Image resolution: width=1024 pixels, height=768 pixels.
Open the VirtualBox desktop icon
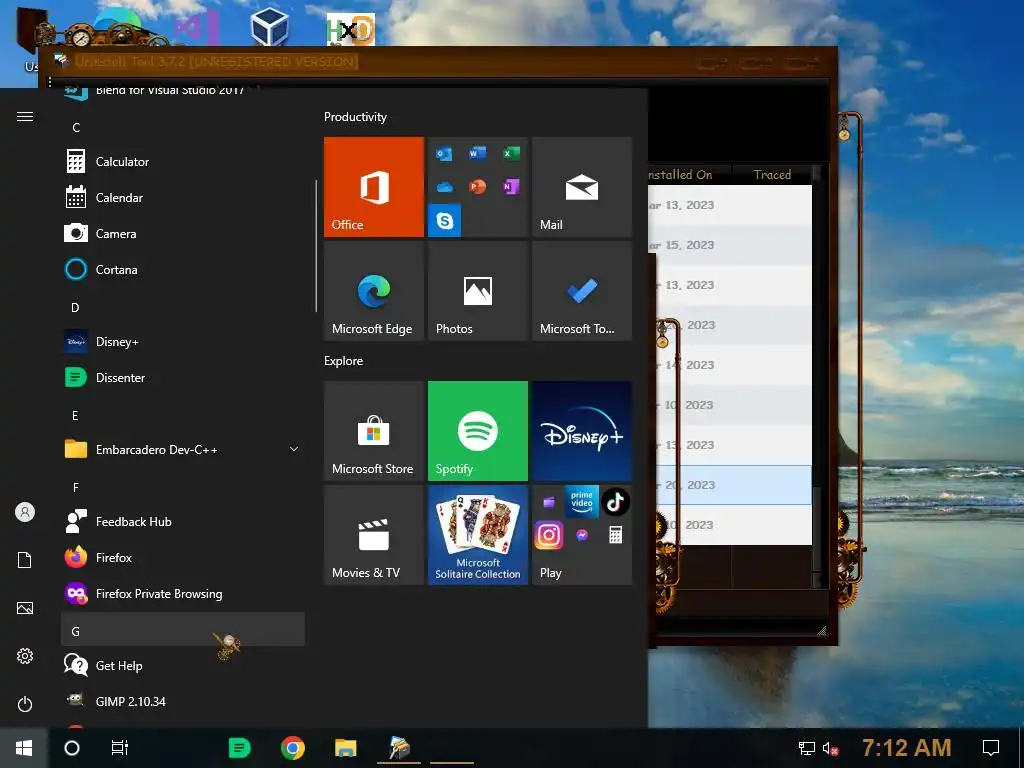click(270, 27)
